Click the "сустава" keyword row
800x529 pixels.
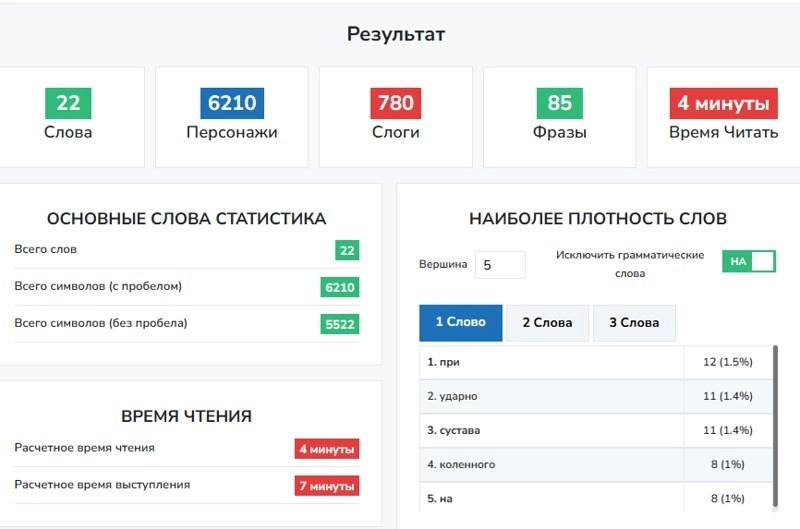[x=550, y=430]
